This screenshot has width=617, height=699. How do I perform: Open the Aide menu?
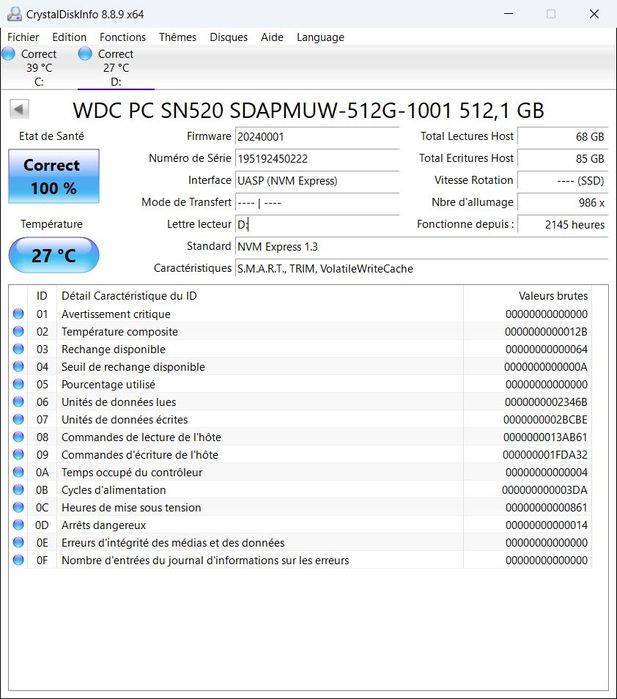[x=272, y=37]
